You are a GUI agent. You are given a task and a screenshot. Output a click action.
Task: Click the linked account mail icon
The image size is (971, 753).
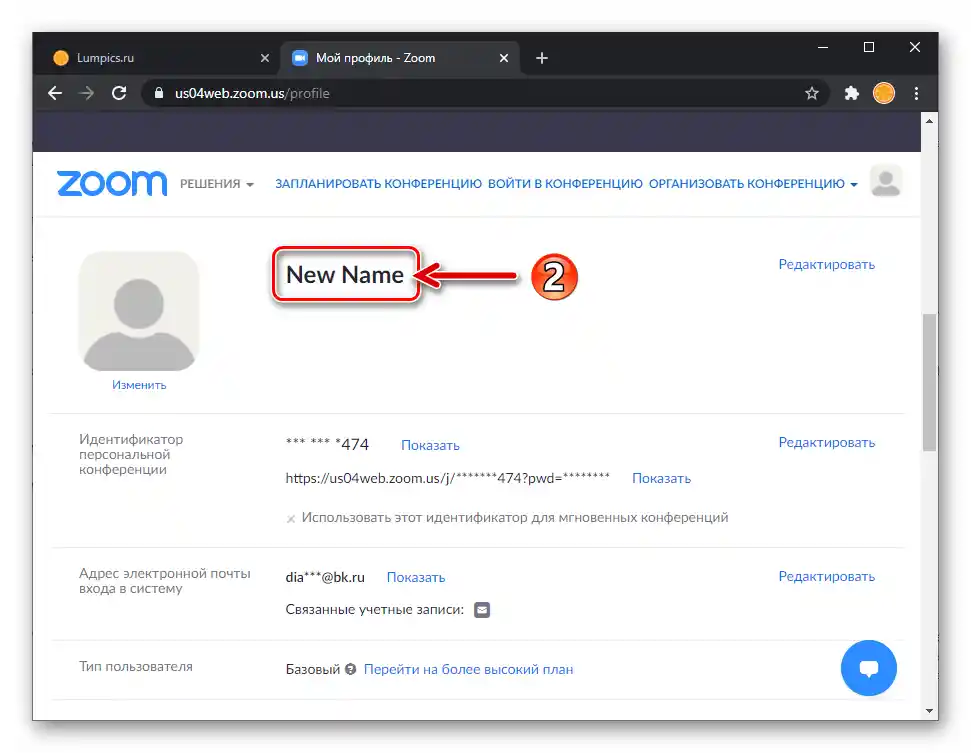click(x=482, y=610)
